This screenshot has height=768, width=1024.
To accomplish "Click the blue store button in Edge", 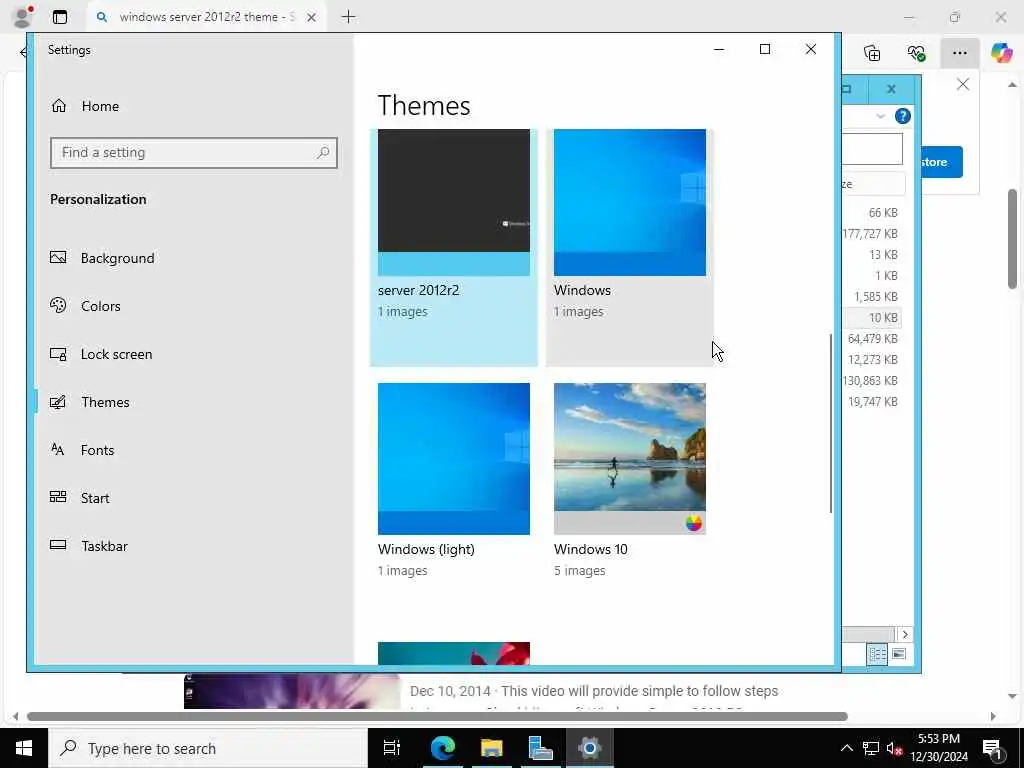I will 941,162.
